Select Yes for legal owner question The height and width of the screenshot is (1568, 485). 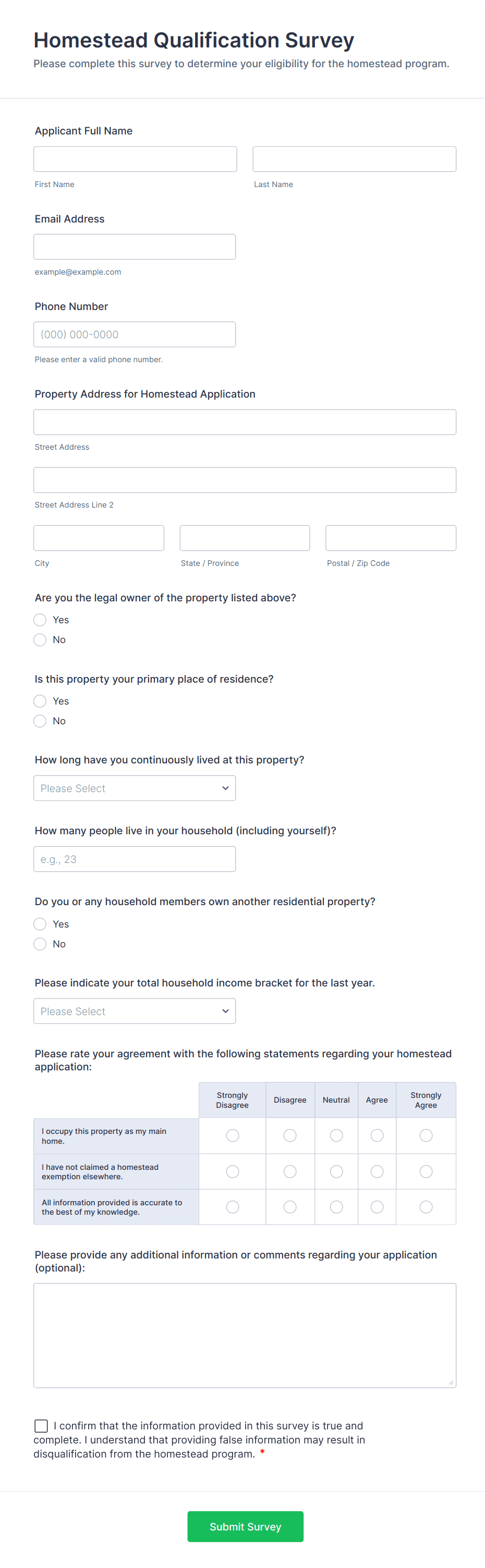[x=40, y=620]
